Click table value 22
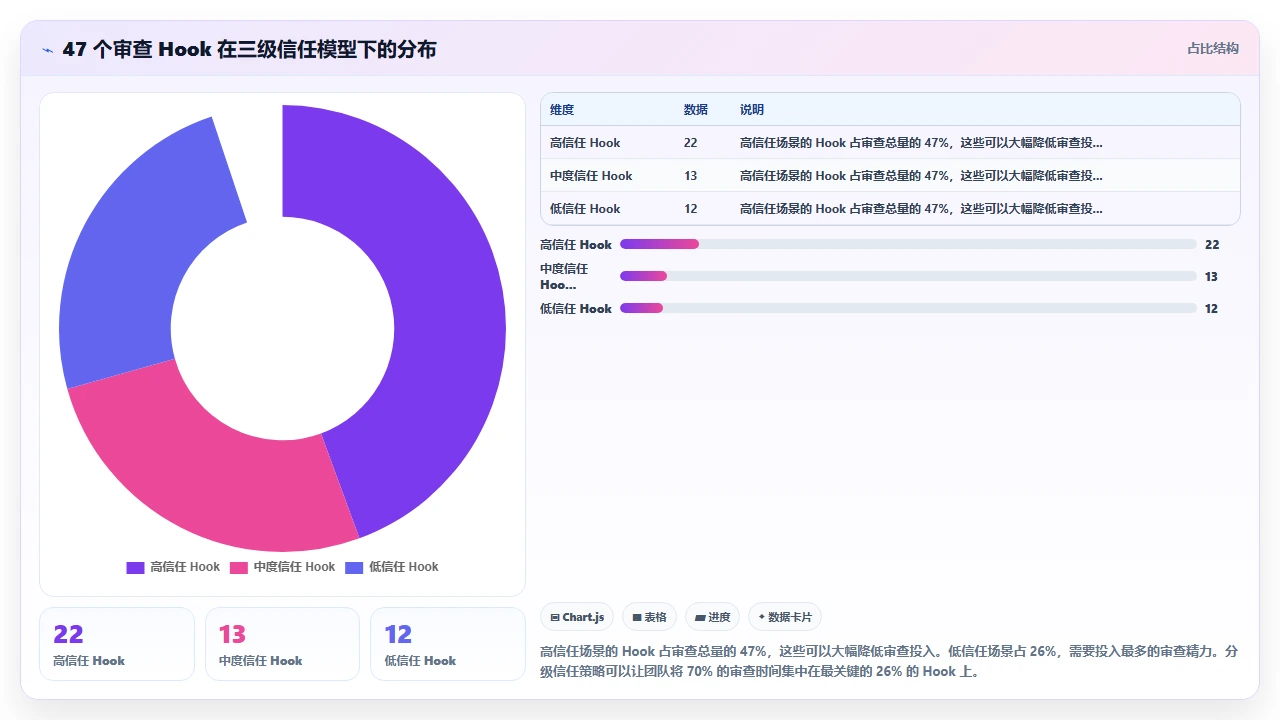This screenshot has height=720, width=1280. [x=691, y=143]
